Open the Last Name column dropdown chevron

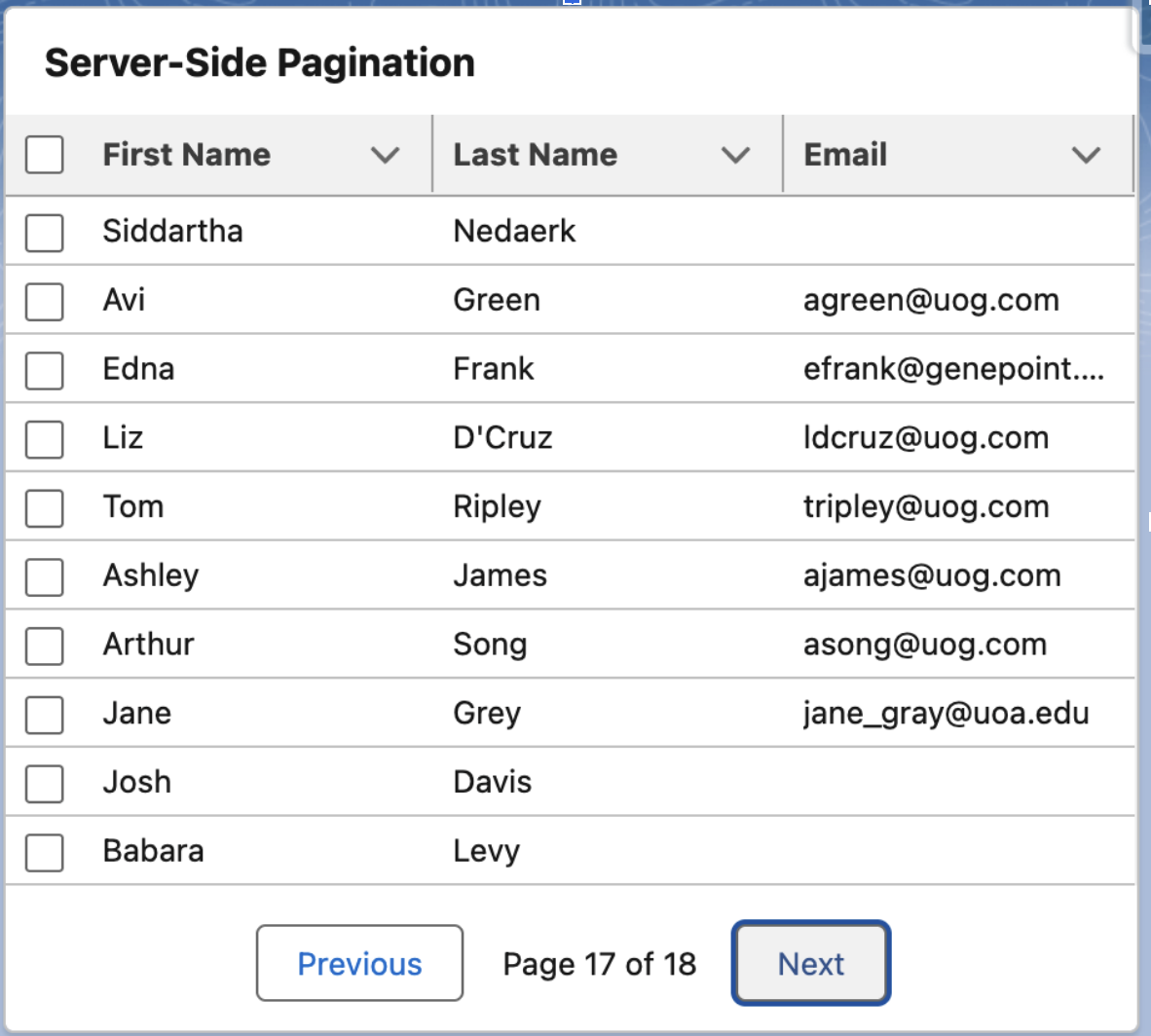point(735,154)
